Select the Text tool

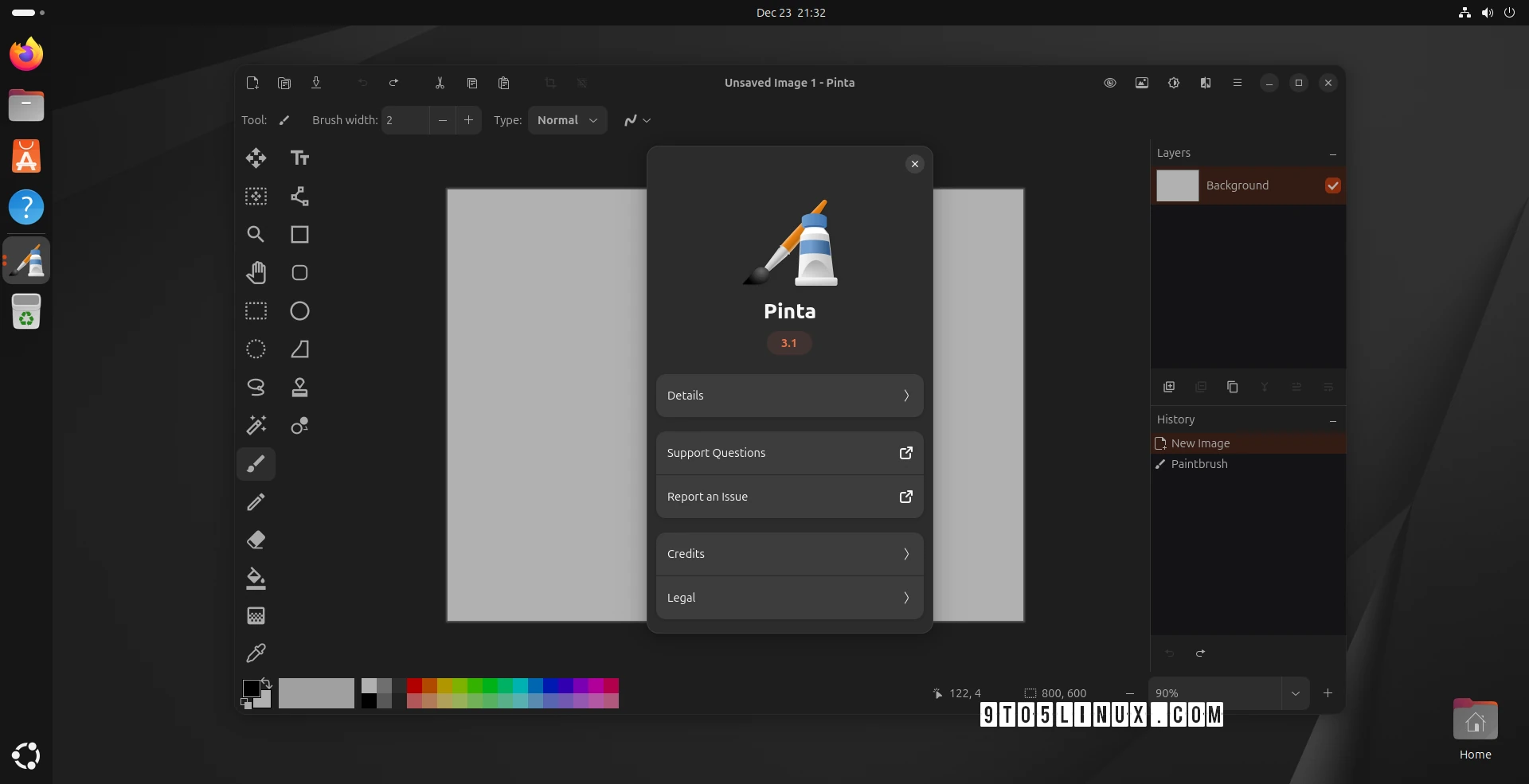coord(299,158)
